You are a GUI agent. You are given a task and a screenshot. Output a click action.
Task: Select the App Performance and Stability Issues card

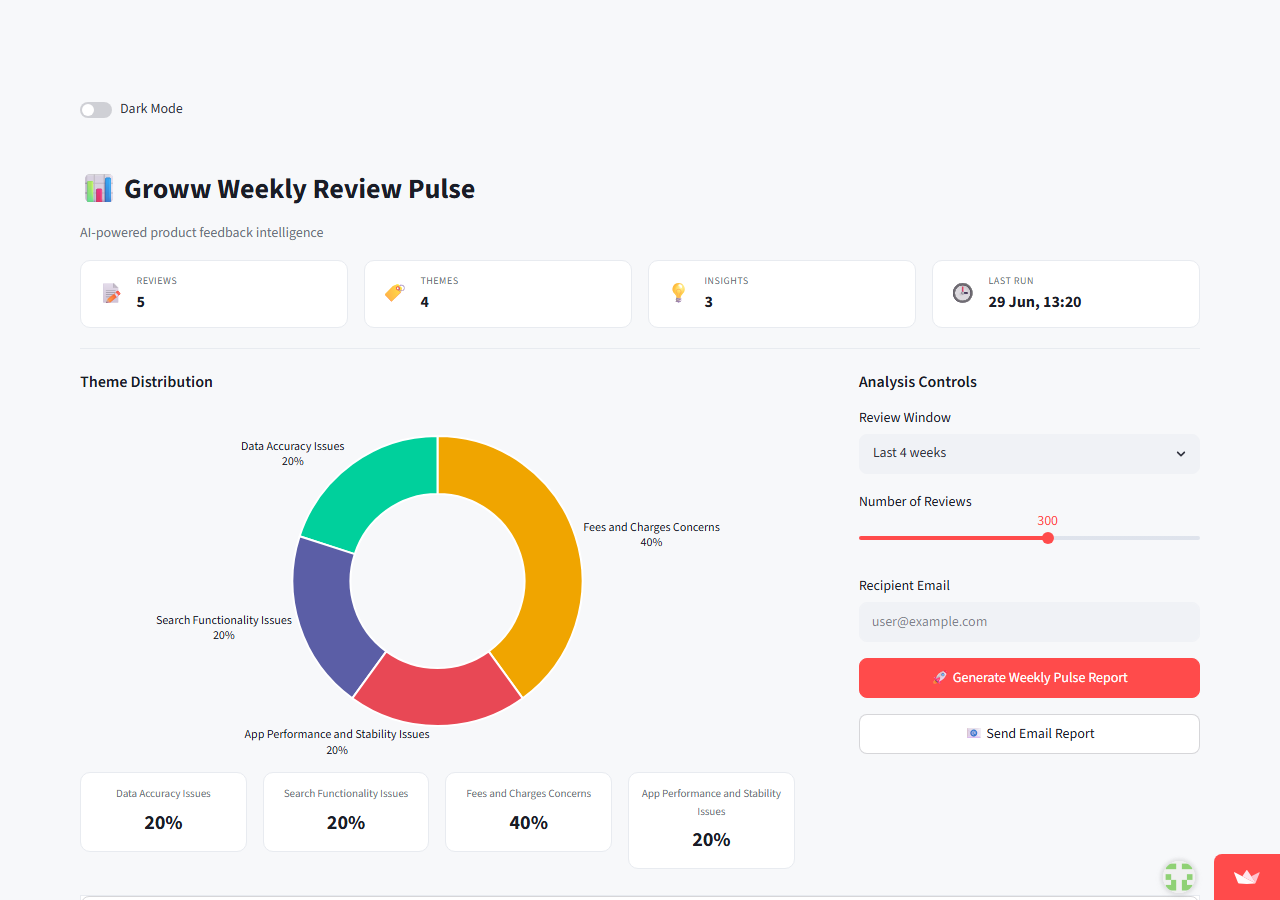[x=711, y=820]
